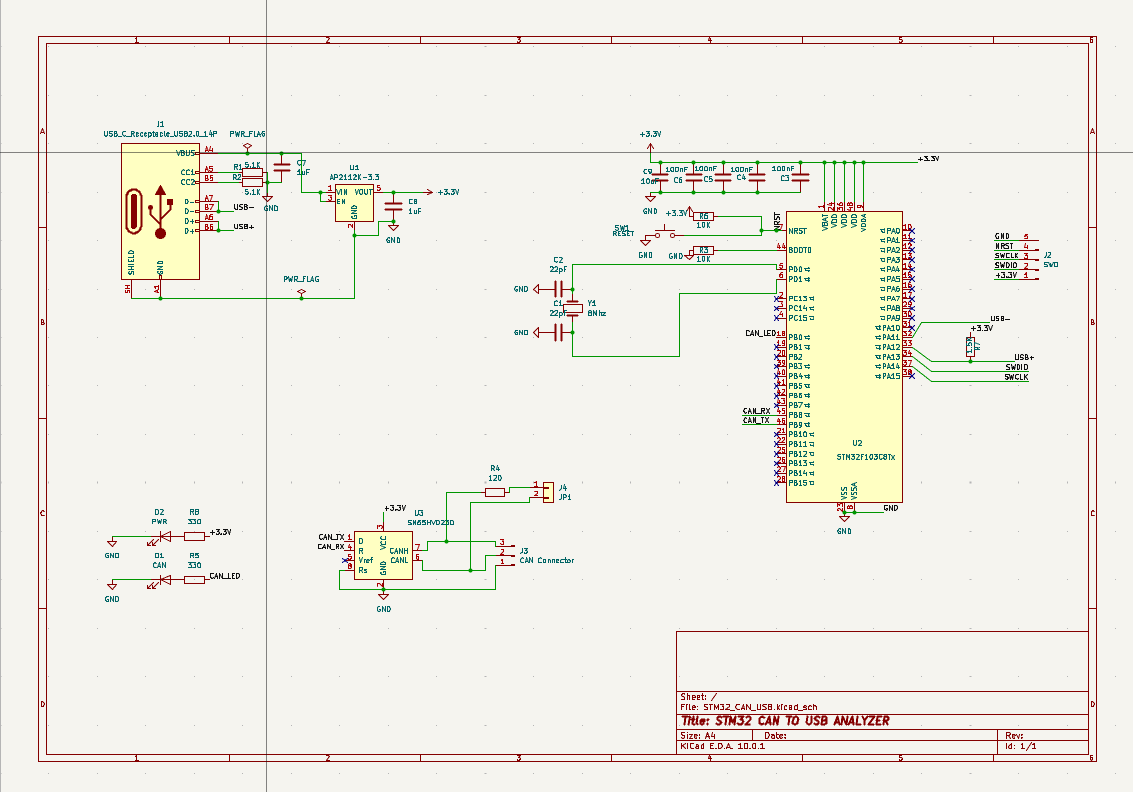Screen dimensions: 1133x792
Task: Click the CAN_TX label at U3 pin D
Action: 331,537
